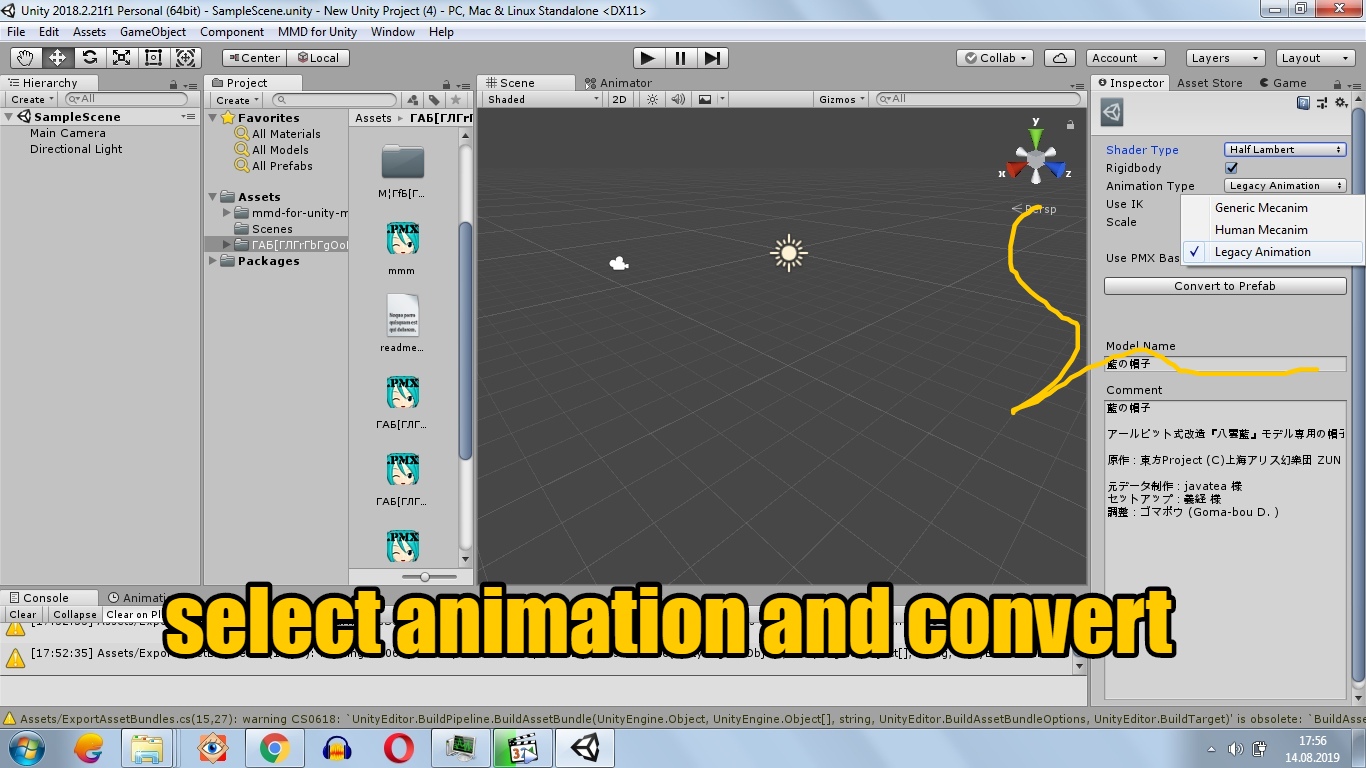Uncheck the Rigidbody checkbox
The height and width of the screenshot is (768, 1366).
click(x=1231, y=168)
